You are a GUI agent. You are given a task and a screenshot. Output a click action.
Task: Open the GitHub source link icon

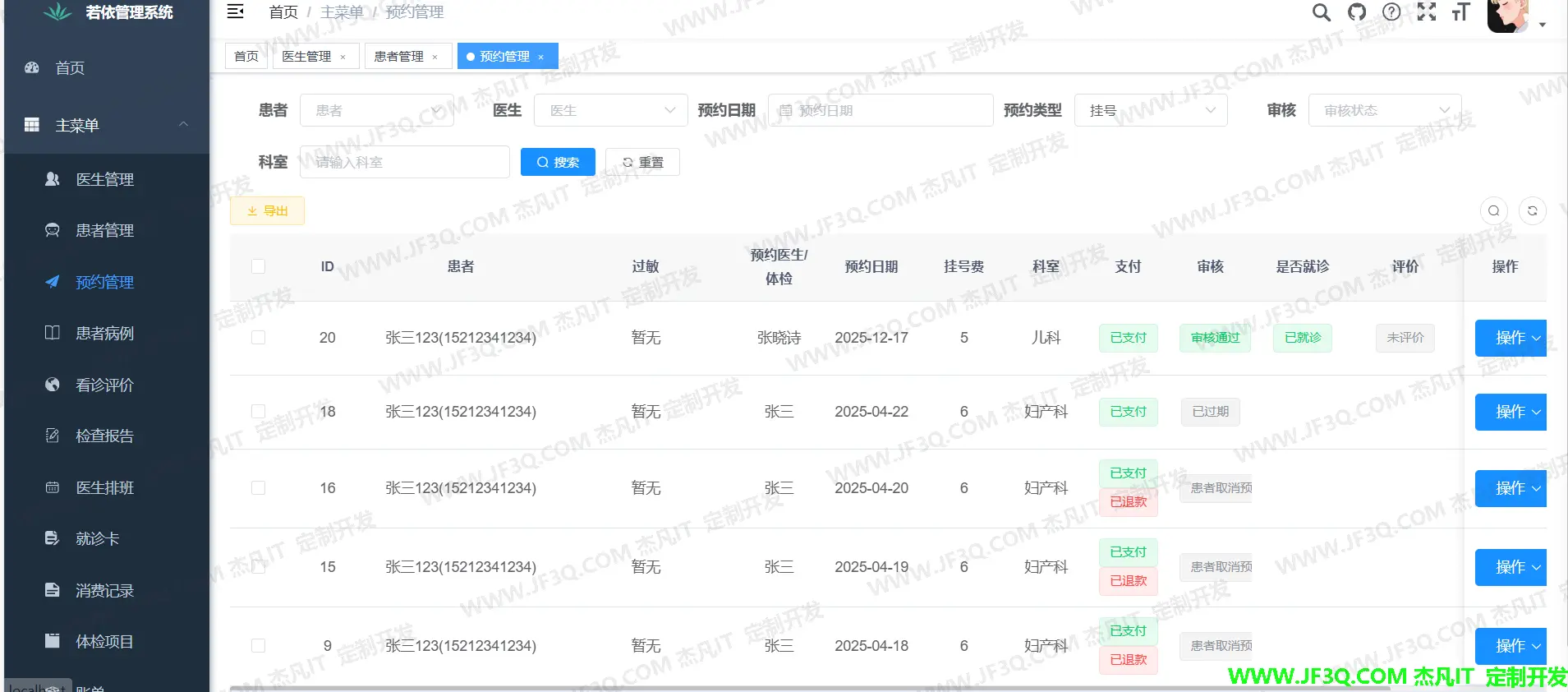1357,12
